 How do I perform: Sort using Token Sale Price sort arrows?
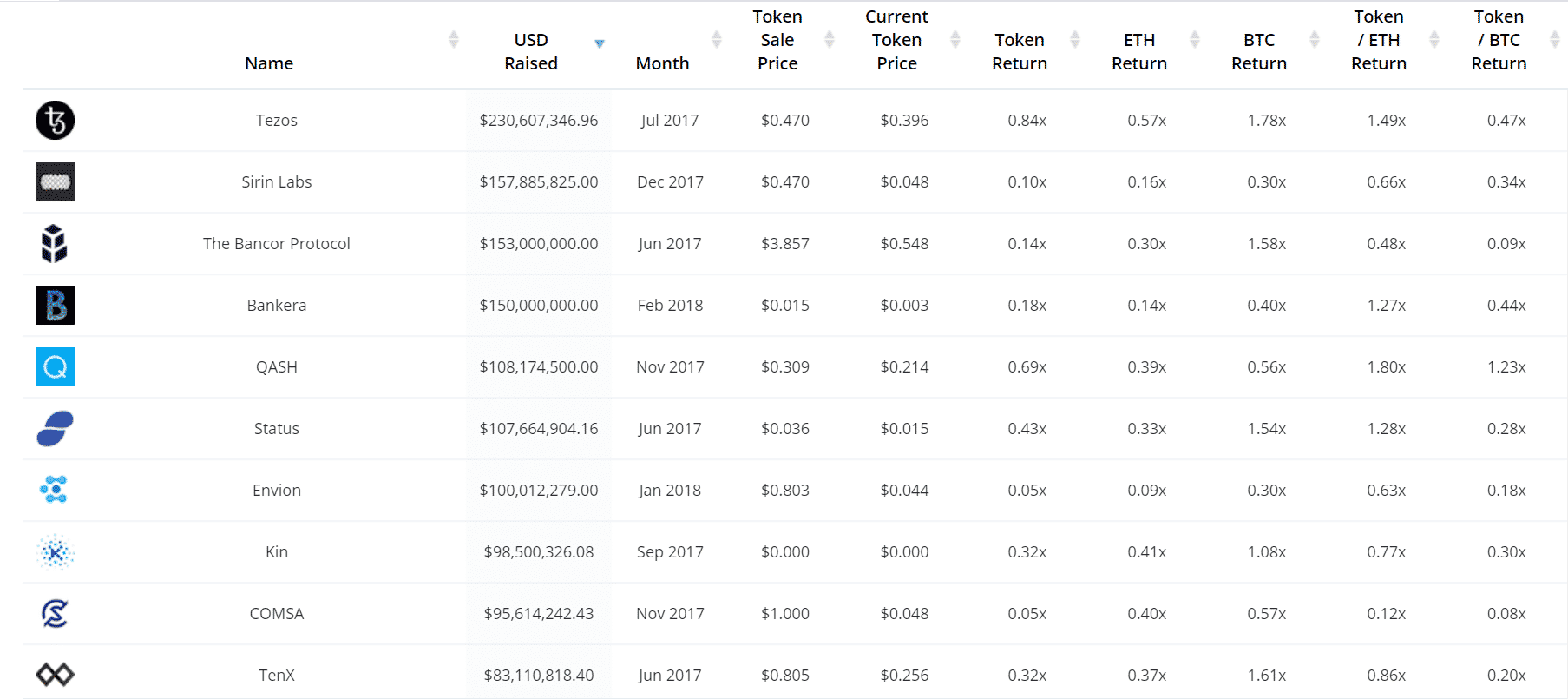[x=830, y=39]
